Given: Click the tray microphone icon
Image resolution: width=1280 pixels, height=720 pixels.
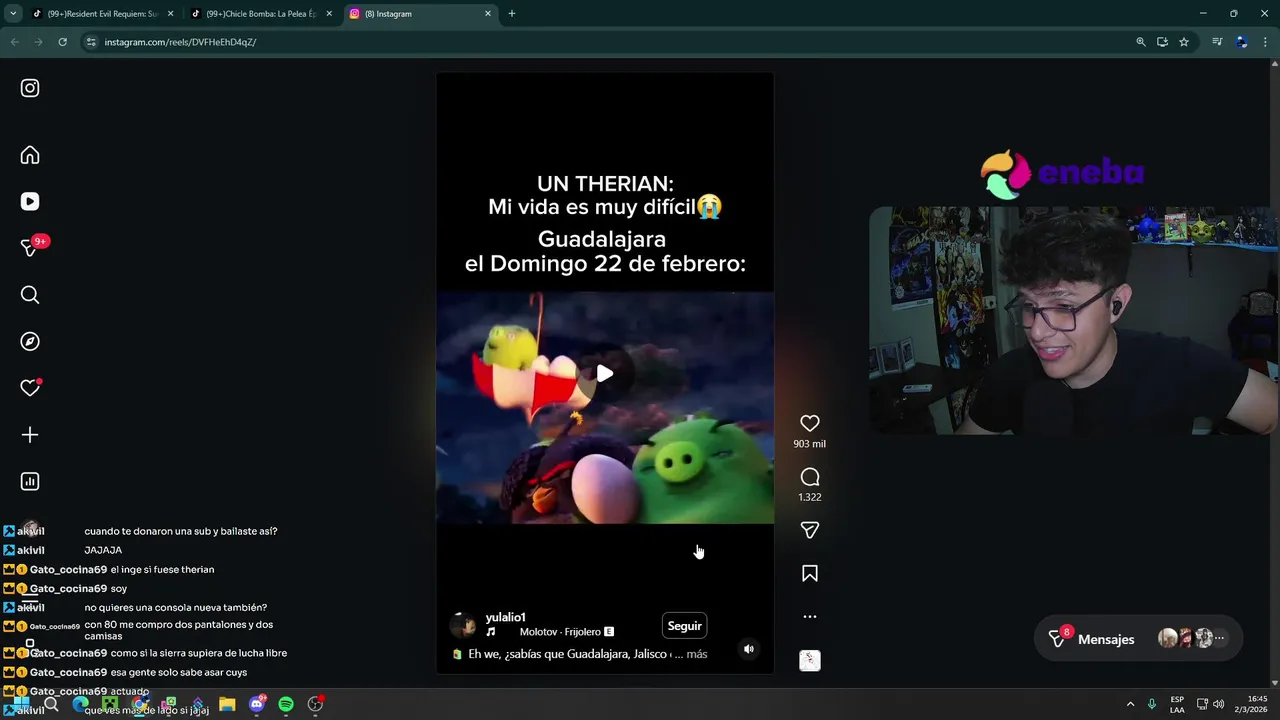Looking at the screenshot, I should point(1152,704).
